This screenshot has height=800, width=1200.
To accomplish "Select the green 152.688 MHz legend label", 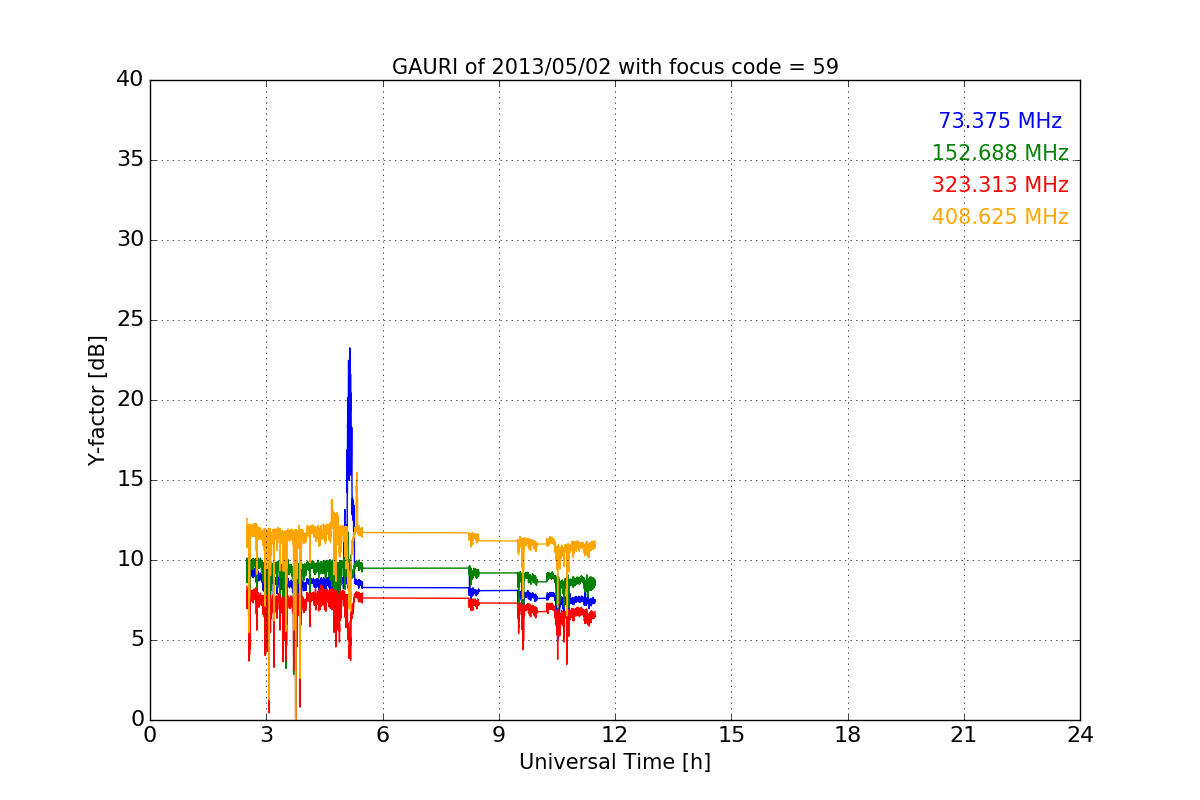I will [1000, 153].
